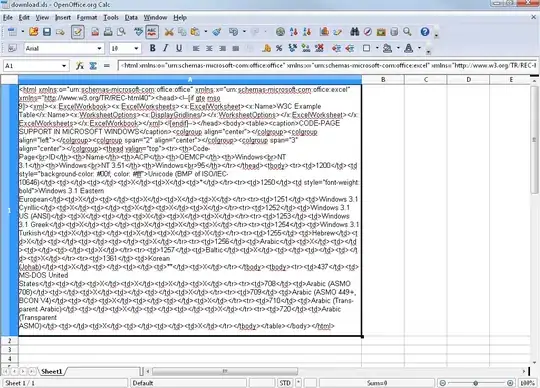The height and width of the screenshot is (388, 540).
Task: Open the Edit menu
Action: 24,18
